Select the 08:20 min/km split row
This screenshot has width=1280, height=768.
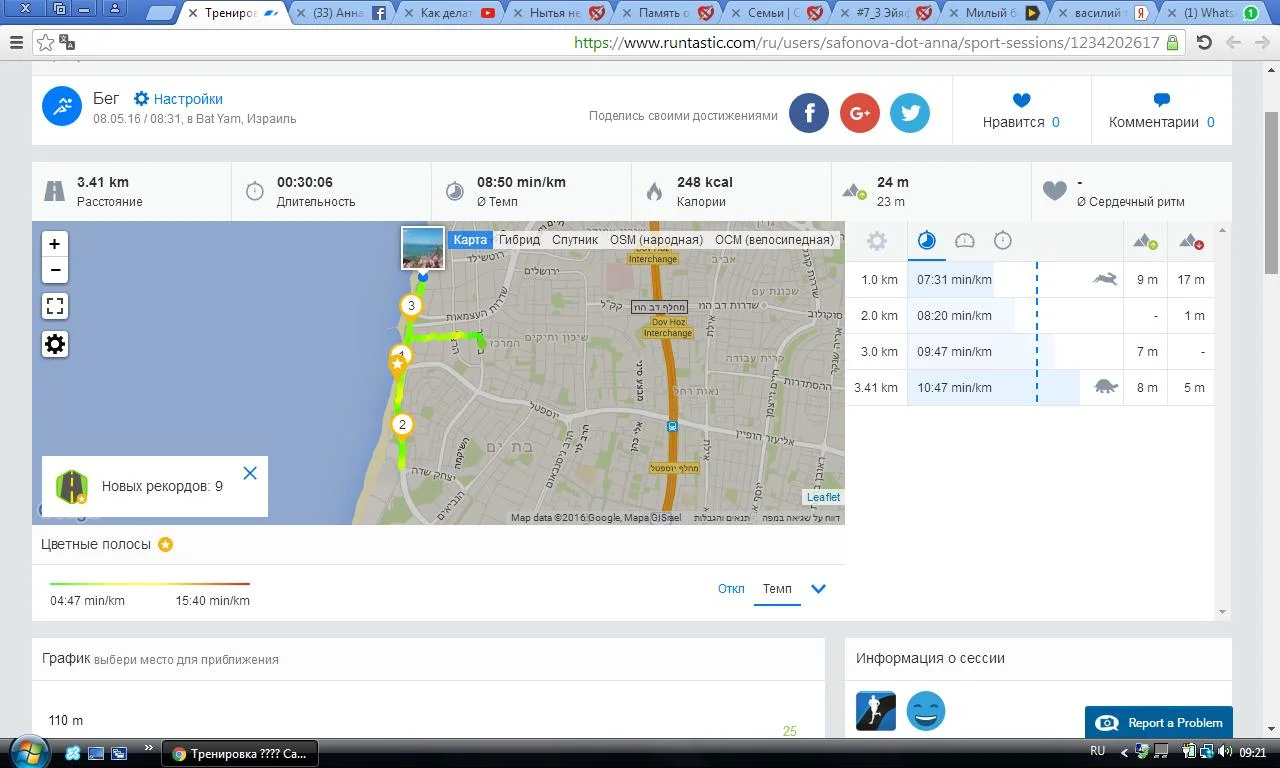1030,316
